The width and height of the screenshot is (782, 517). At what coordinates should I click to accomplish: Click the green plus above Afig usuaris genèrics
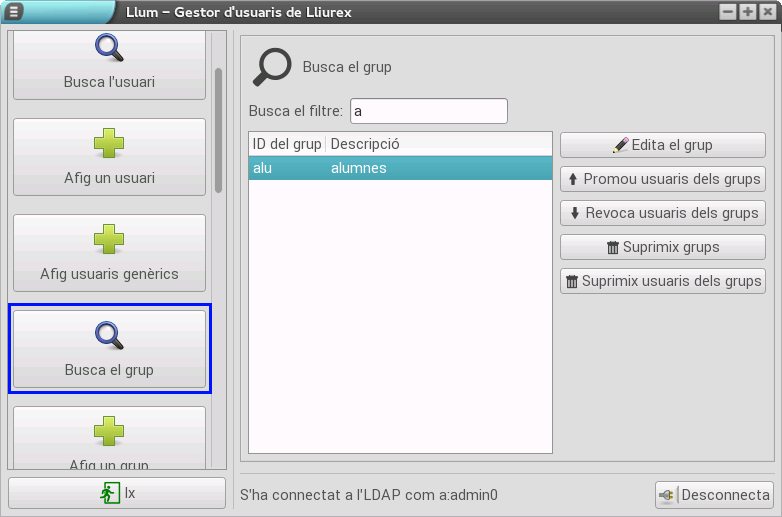pyautogui.click(x=109, y=239)
